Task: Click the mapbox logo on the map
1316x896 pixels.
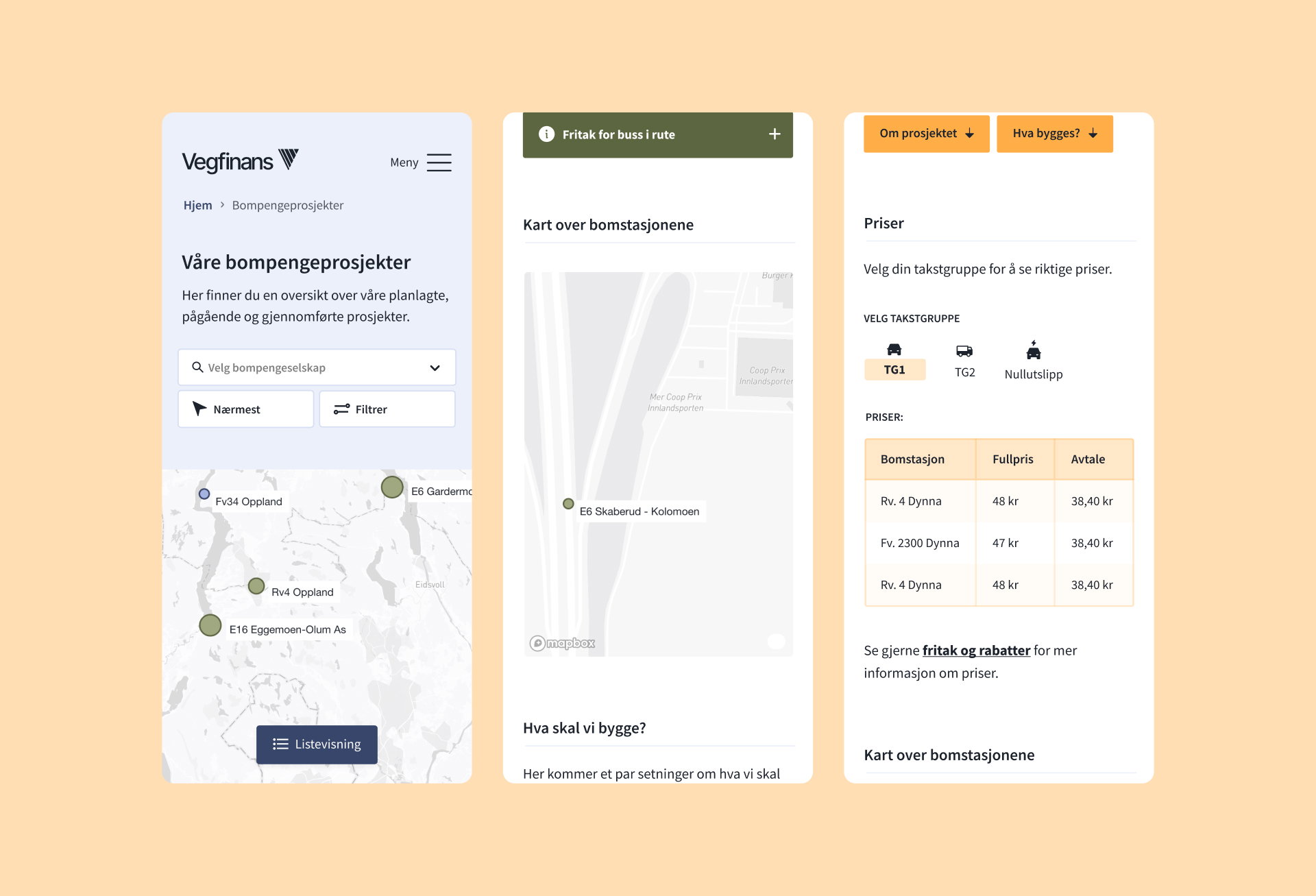Action: [562, 643]
